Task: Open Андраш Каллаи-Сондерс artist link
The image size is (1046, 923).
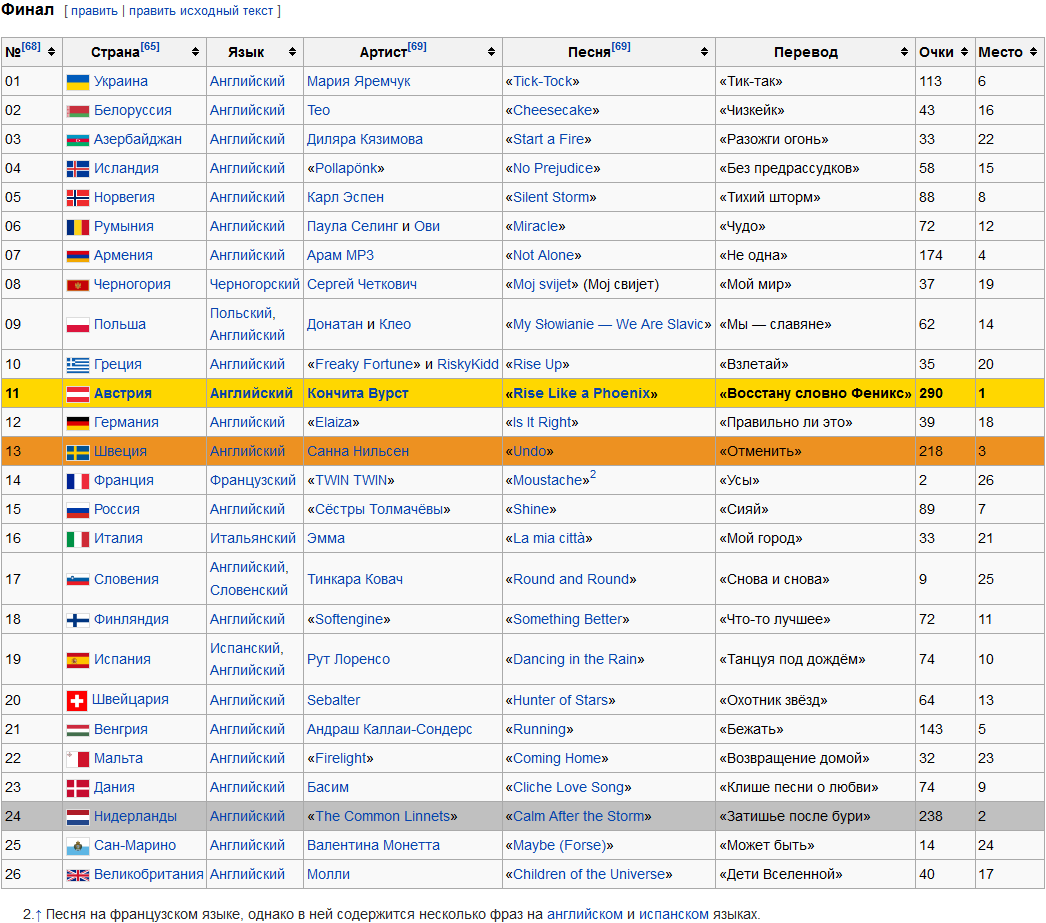Action: [x=390, y=730]
